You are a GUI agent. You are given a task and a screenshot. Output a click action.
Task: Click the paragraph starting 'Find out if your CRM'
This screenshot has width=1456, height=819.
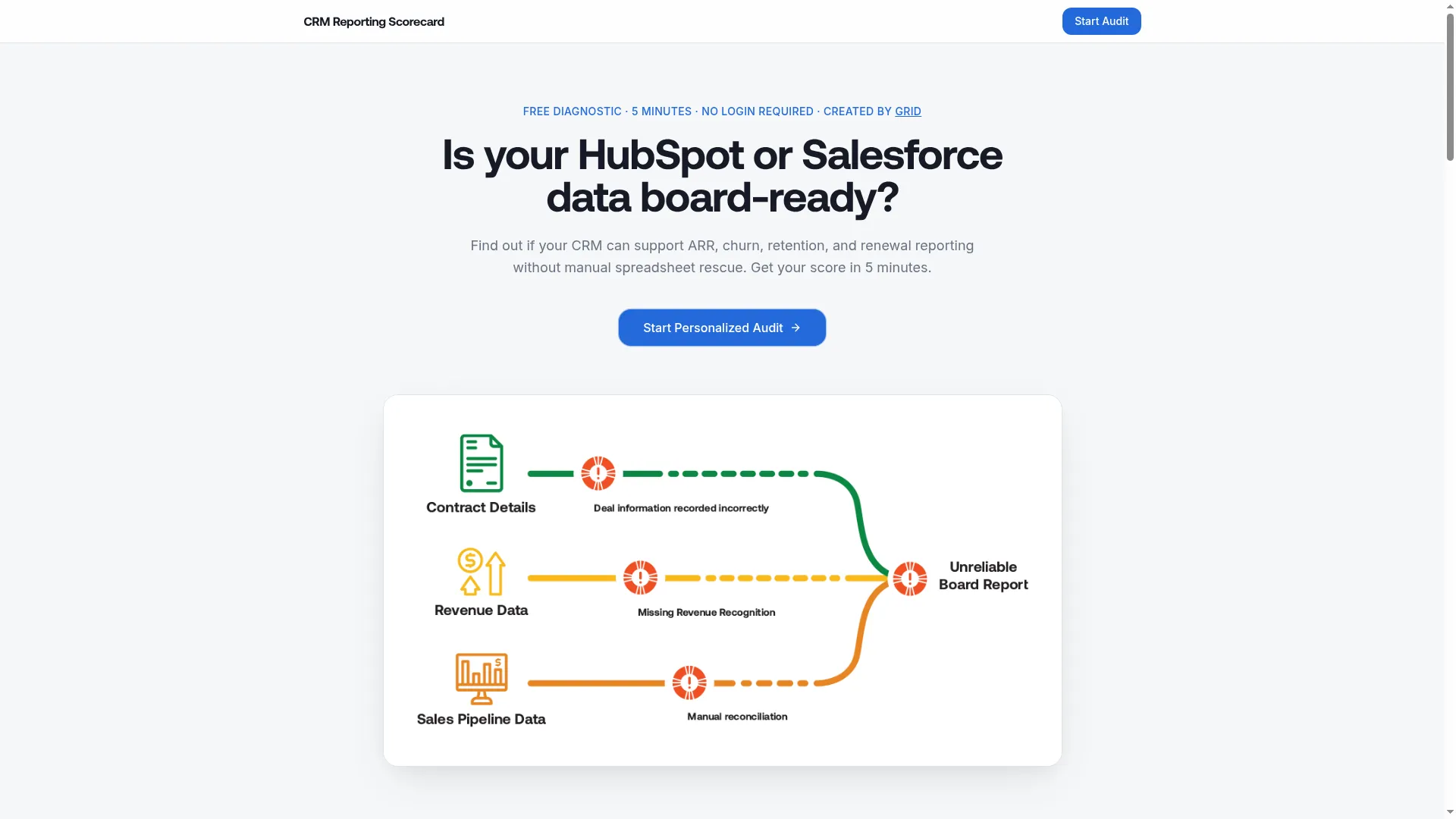click(x=722, y=256)
